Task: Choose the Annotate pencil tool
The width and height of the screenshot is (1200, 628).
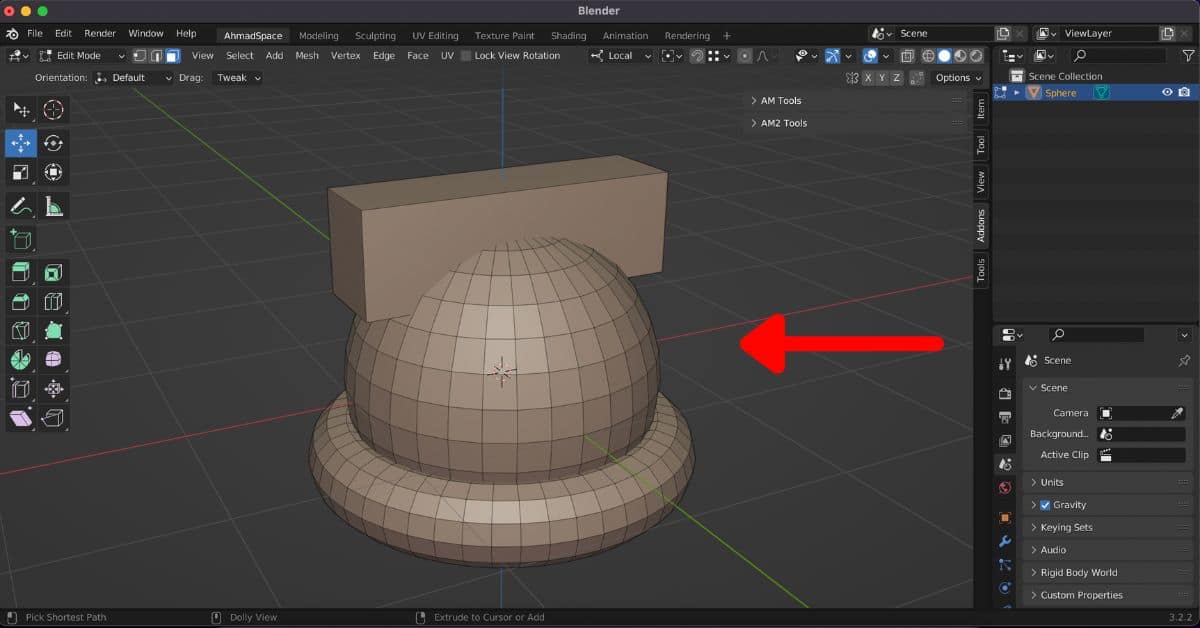Action: [x=21, y=207]
